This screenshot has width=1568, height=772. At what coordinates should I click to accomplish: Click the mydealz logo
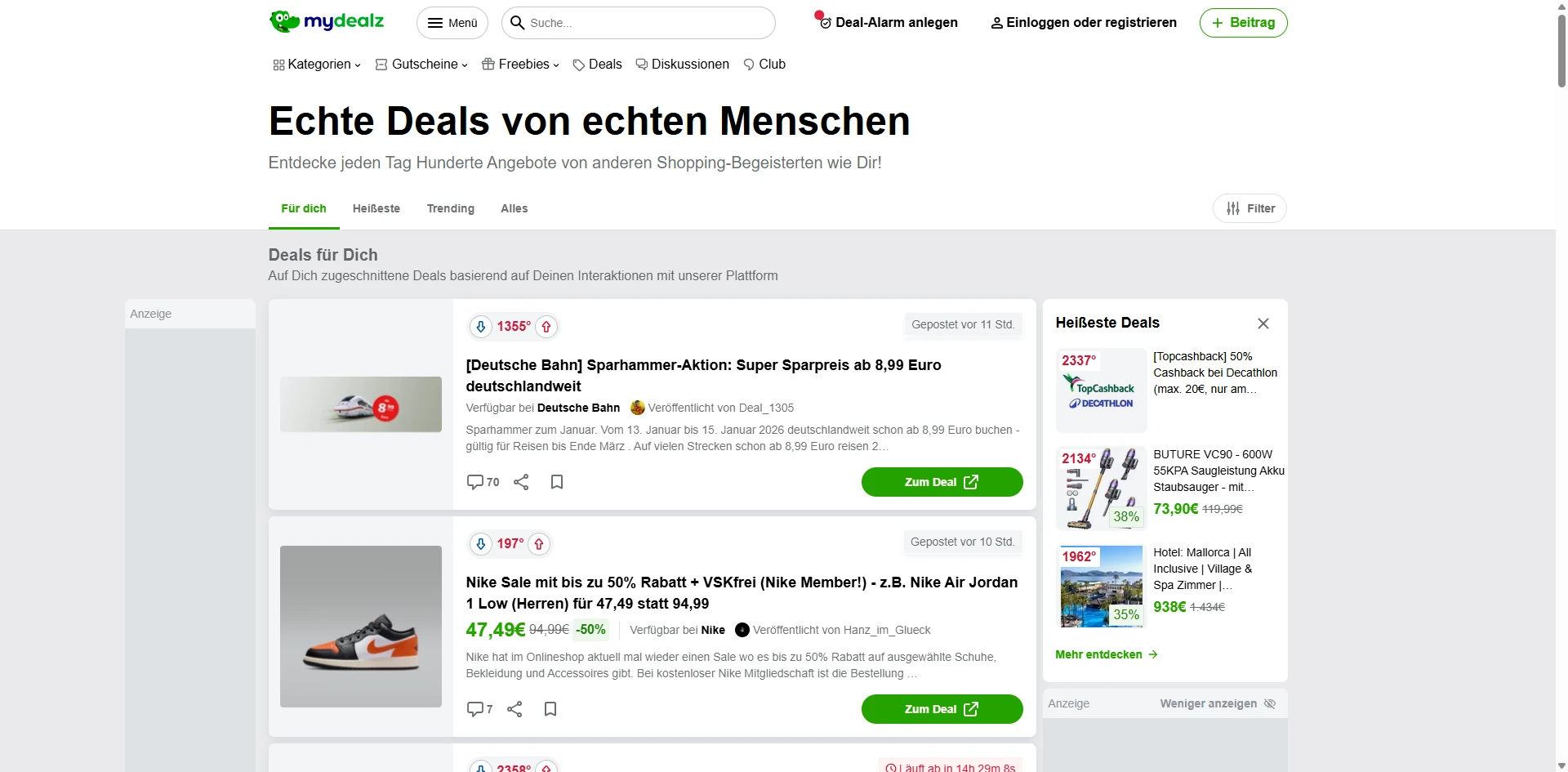(x=327, y=21)
